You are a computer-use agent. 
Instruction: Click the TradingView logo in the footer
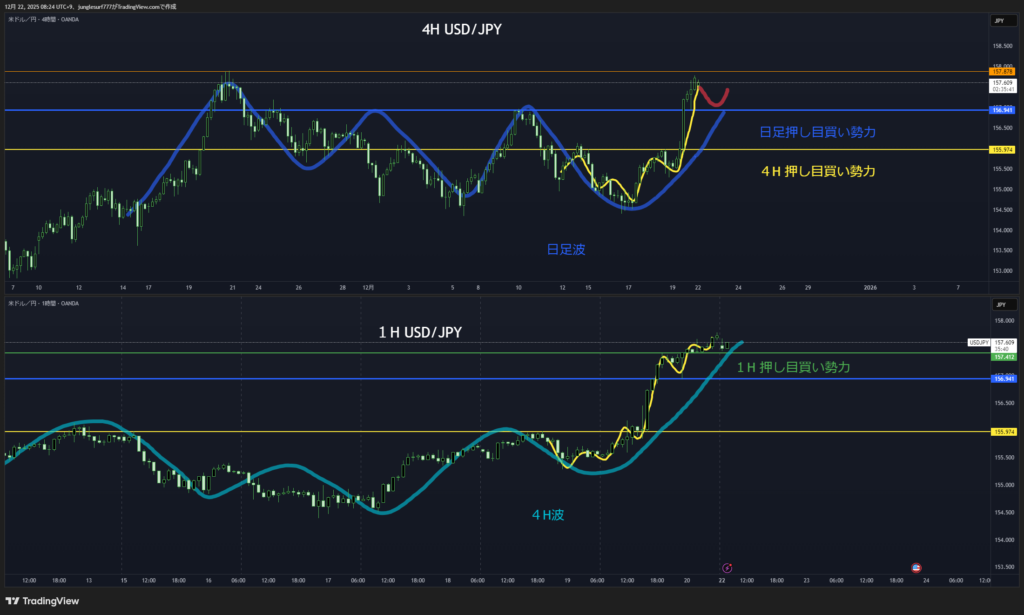click(42, 600)
